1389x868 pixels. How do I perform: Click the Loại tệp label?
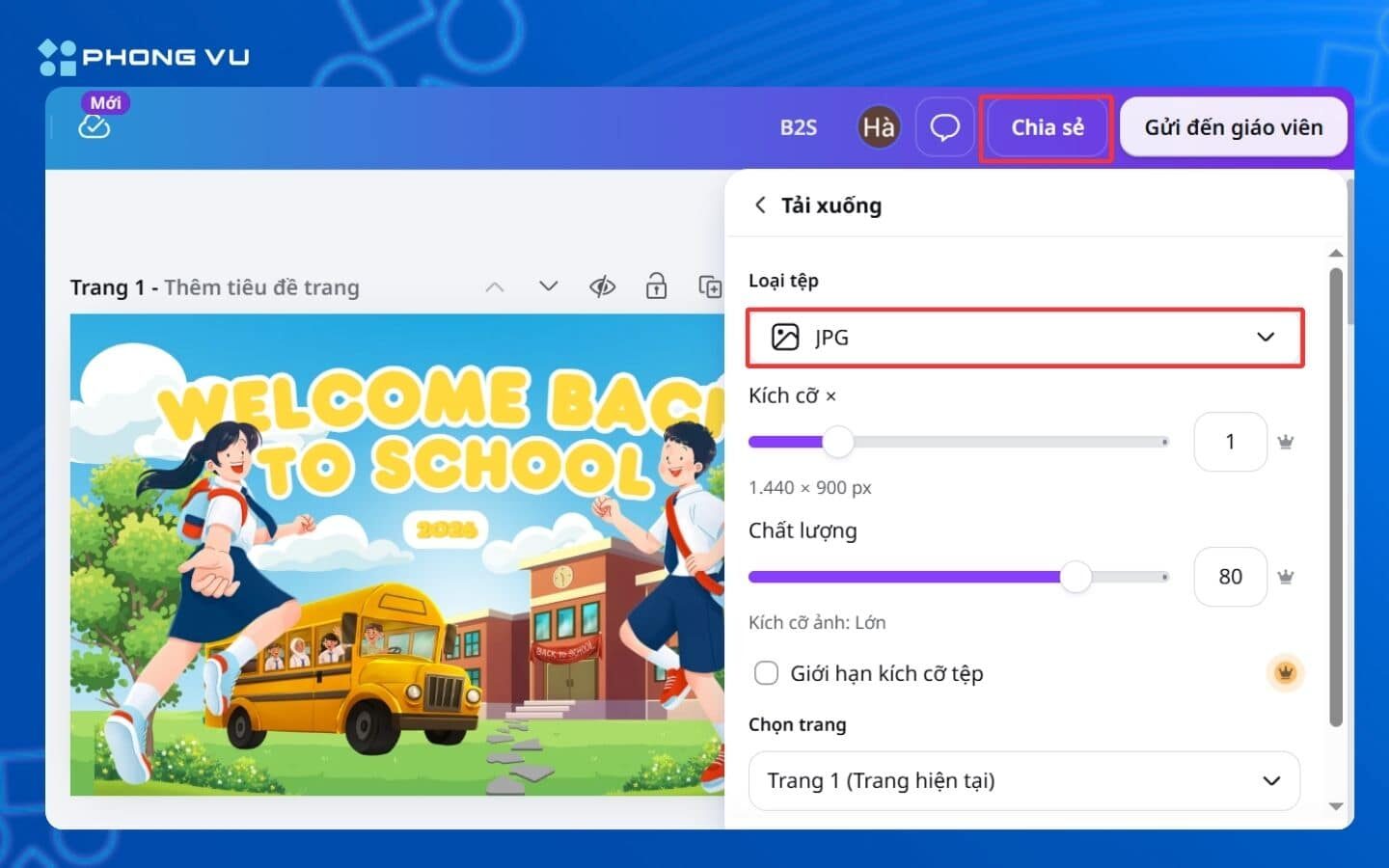coord(783,281)
